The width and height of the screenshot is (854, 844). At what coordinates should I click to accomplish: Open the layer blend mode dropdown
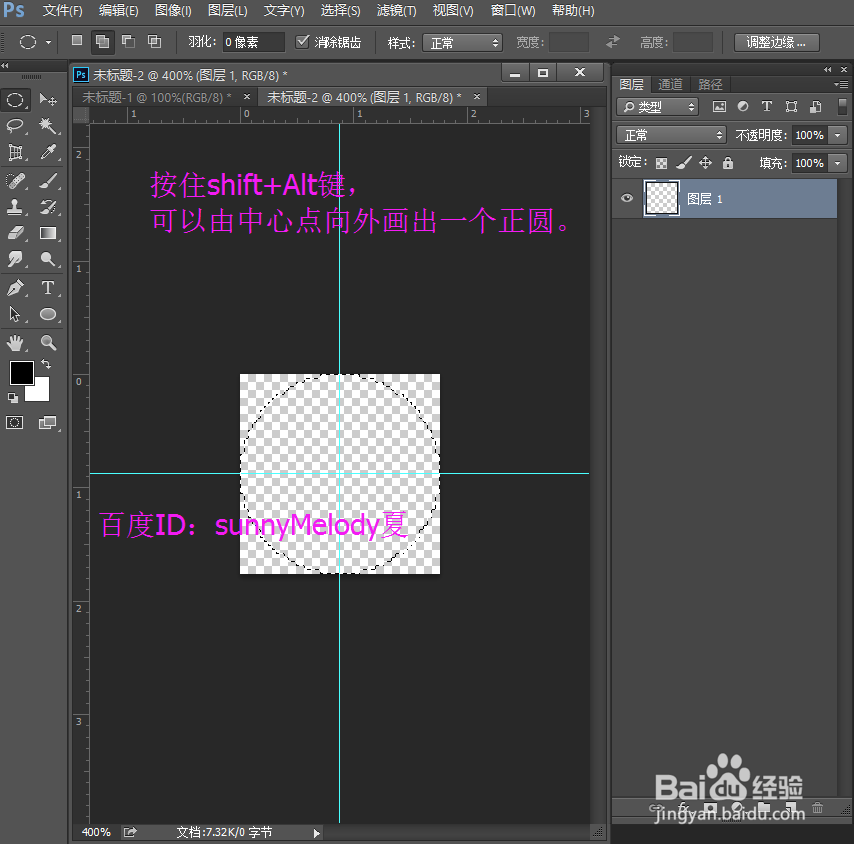pyautogui.click(x=672, y=134)
